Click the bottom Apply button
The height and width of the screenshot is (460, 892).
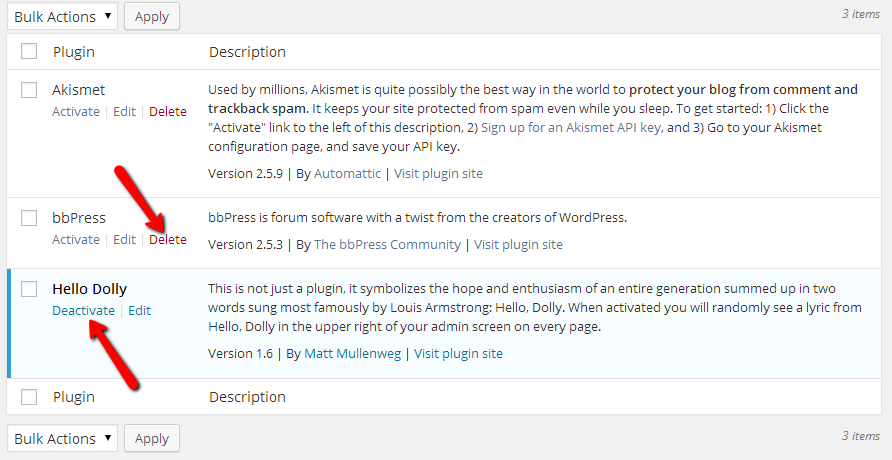click(x=152, y=439)
